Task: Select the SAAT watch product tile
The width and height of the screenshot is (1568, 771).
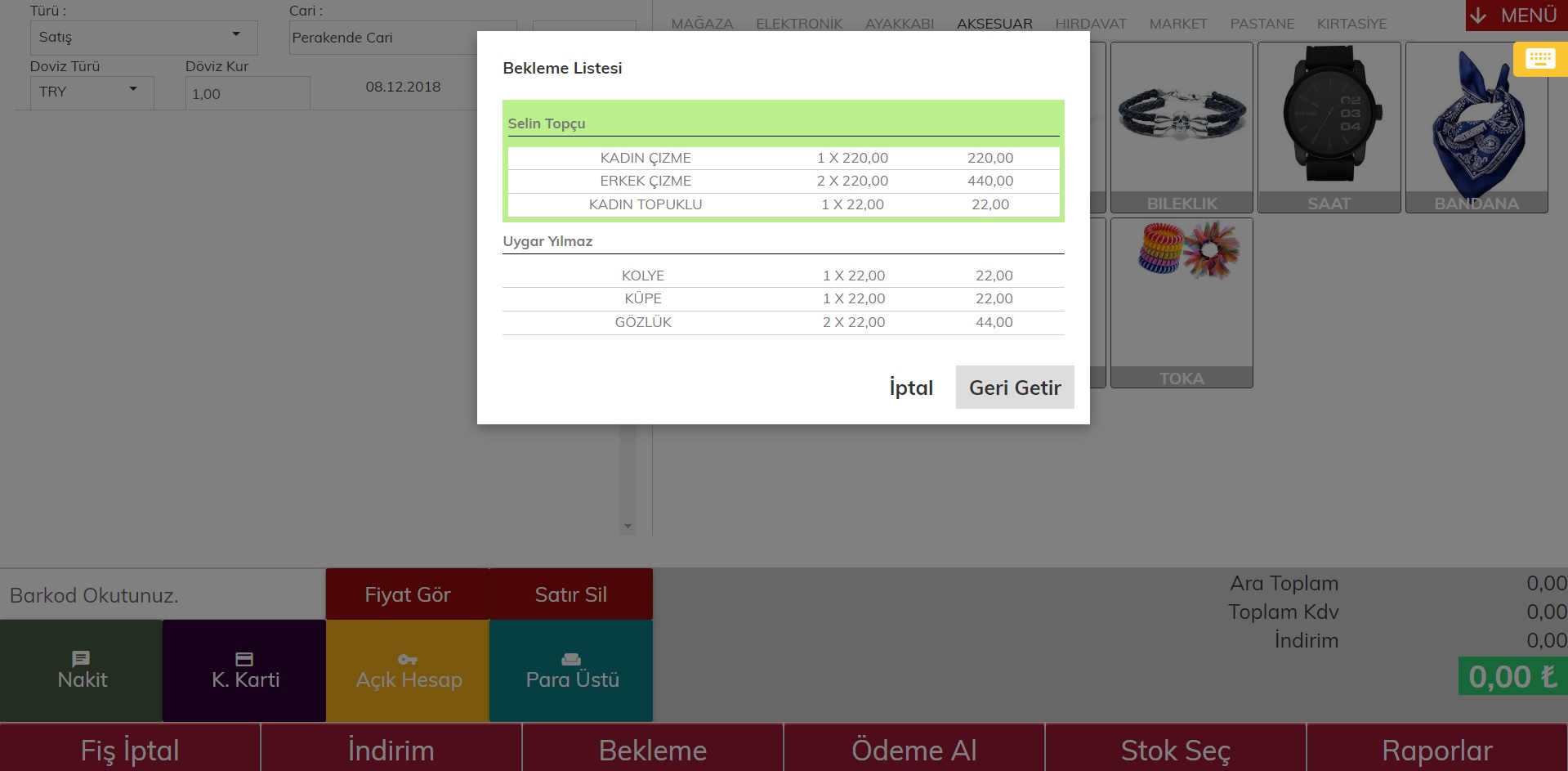Action: (1329, 128)
